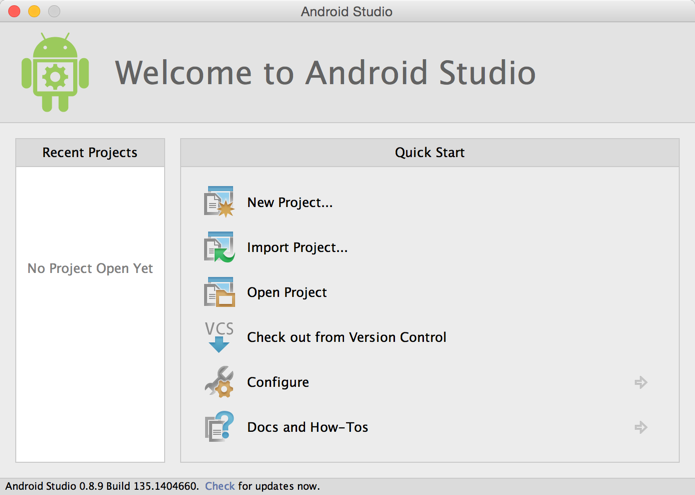Minimize the window with yellow button
The height and width of the screenshot is (495, 695).
[34, 11]
